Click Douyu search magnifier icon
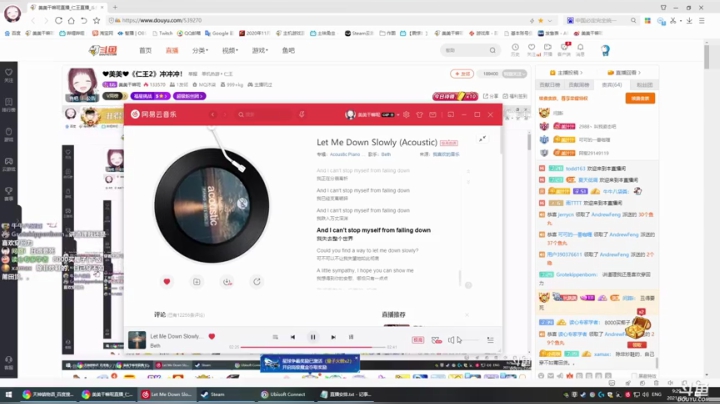720x404 pixels. click(493, 50)
